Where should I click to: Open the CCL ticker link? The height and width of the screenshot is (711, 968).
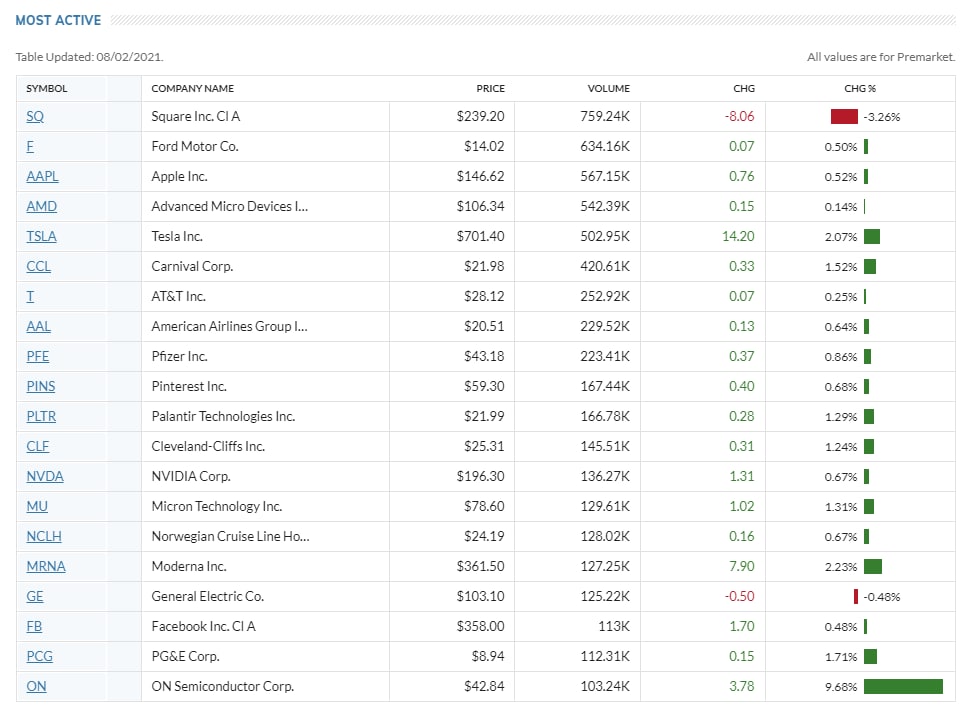click(38, 266)
